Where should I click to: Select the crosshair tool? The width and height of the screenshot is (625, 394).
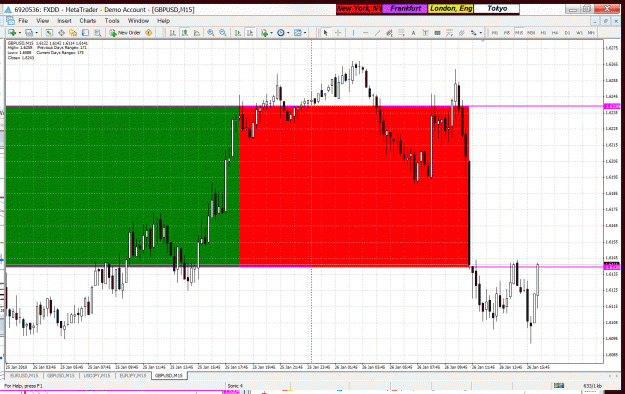tap(338, 33)
